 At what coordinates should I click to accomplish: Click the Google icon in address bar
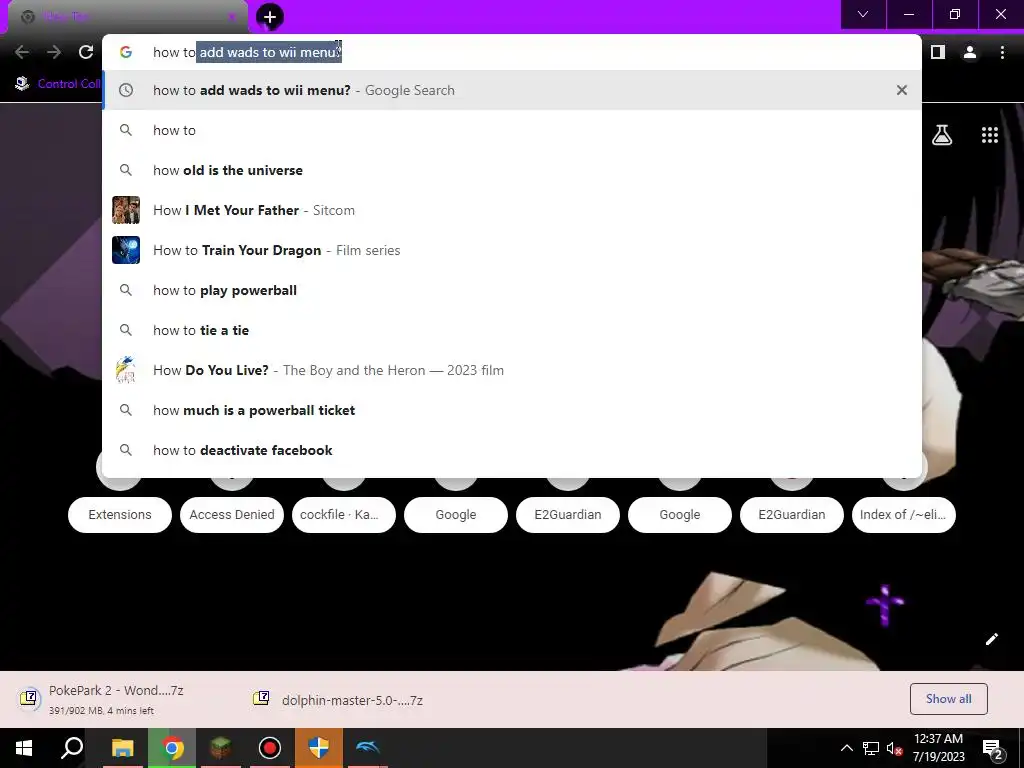click(x=126, y=52)
